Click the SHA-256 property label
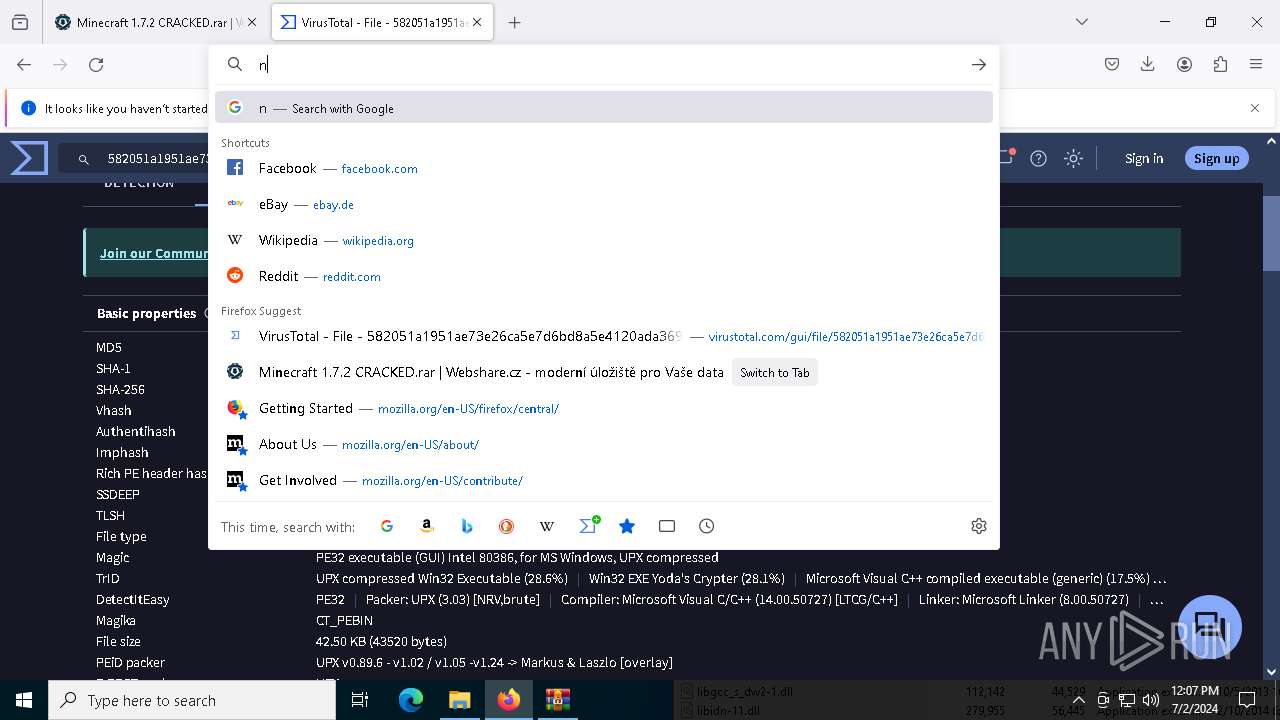Image resolution: width=1280 pixels, height=720 pixels. pos(120,389)
